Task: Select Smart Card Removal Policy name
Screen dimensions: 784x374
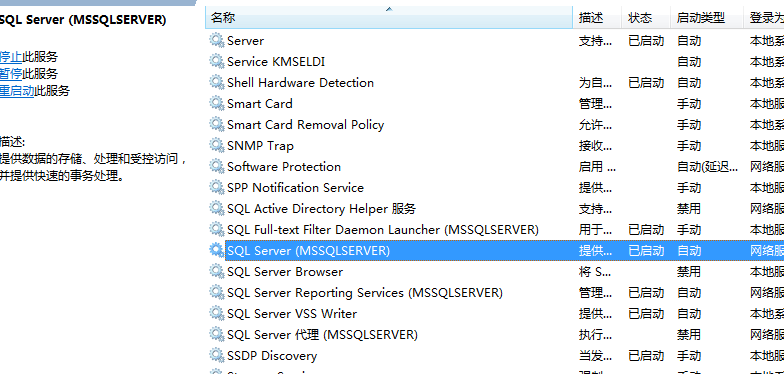Action: pos(306,124)
